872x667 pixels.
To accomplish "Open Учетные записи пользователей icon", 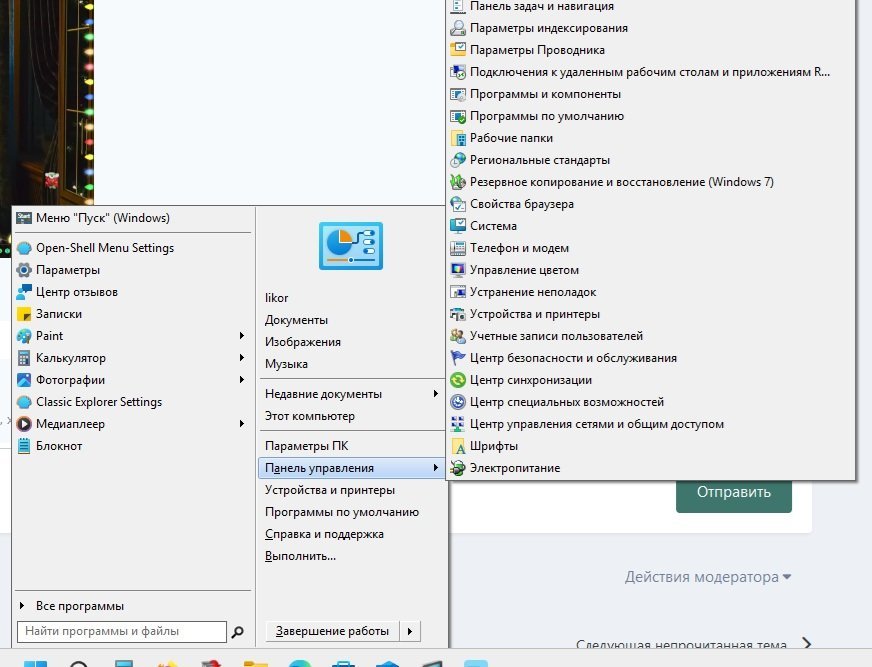I will (458, 336).
